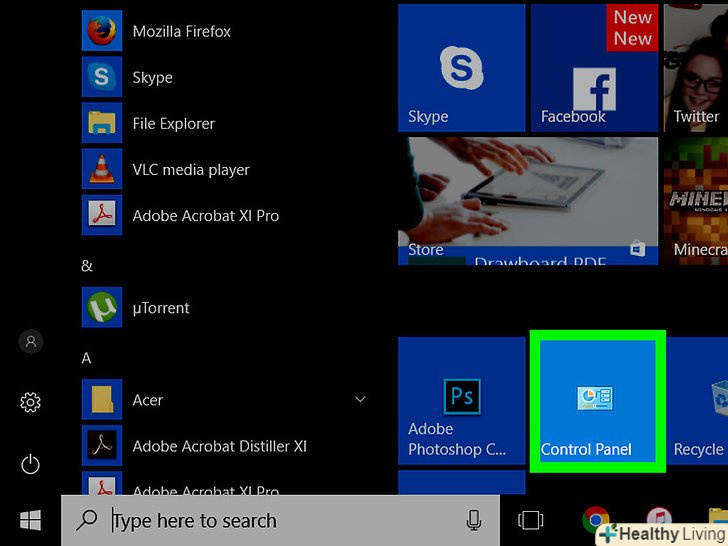This screenshot has height=546, width=728.
Task: Jump to the & letter section header
Action: coord(87,266)
